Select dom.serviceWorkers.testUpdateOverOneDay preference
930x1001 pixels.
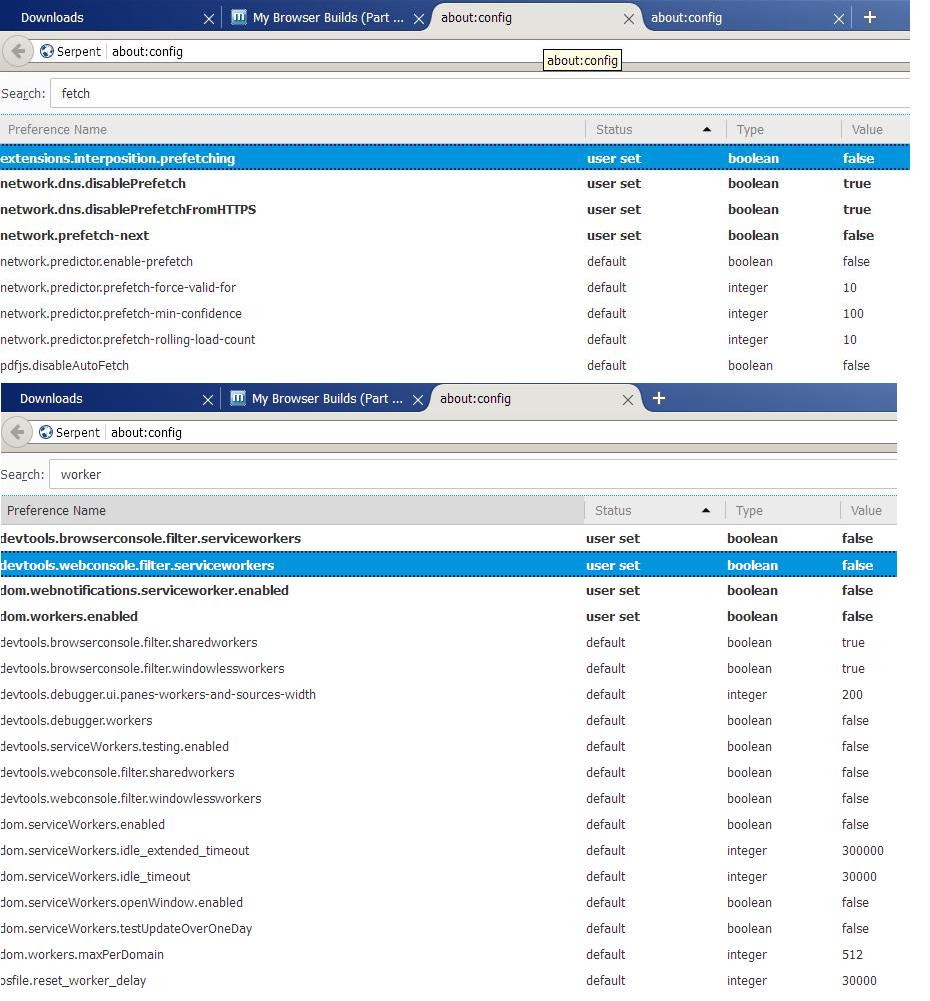click(x=448, y=929)
